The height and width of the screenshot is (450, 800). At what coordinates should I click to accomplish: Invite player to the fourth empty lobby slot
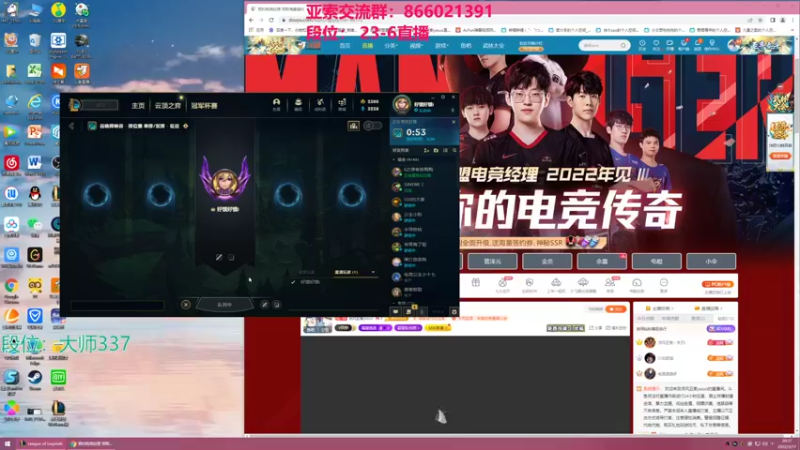click(x=352, y=195)
